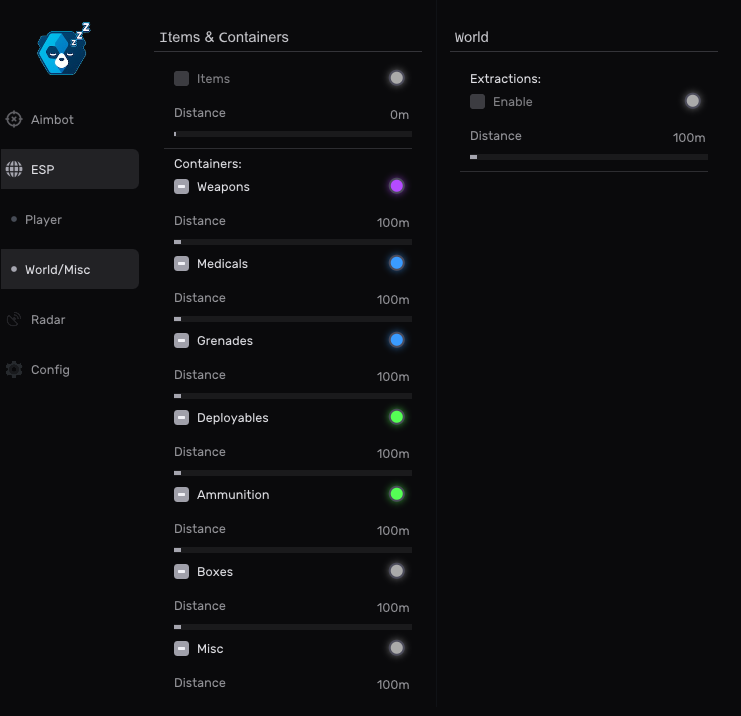Click the Medicals Distance slider track
Screen dimensions: 741x716
(x=292, y=319)
